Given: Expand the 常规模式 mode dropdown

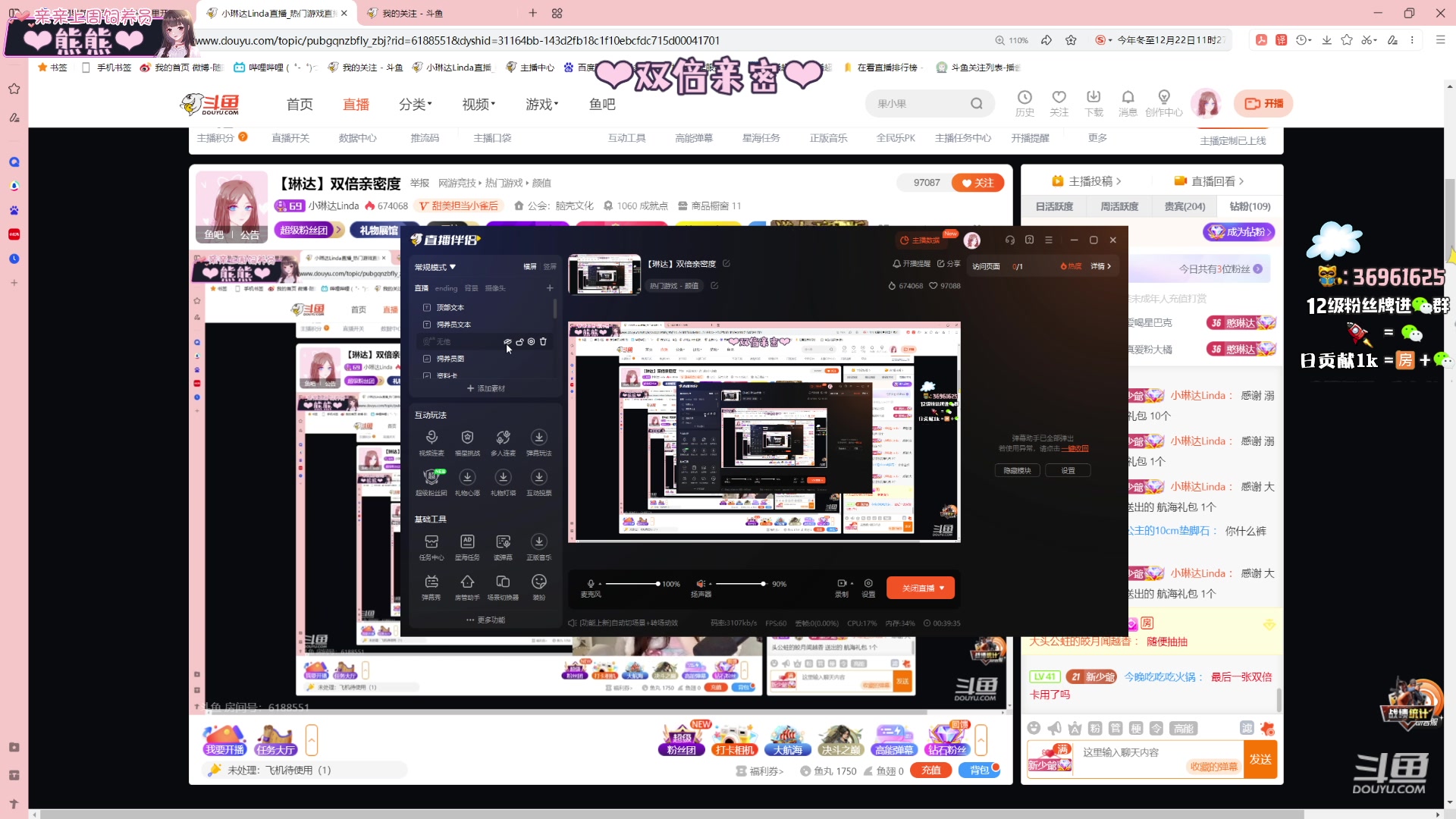Looking at the screenshot, I should click(435, 267).
